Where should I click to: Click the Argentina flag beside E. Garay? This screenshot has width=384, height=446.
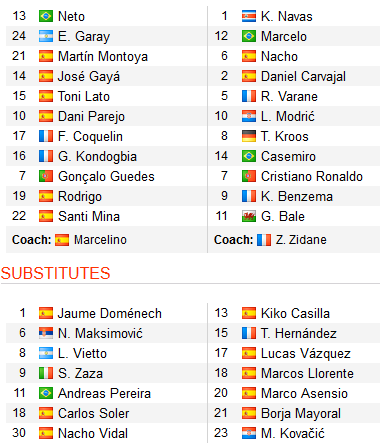pos(46,36)
